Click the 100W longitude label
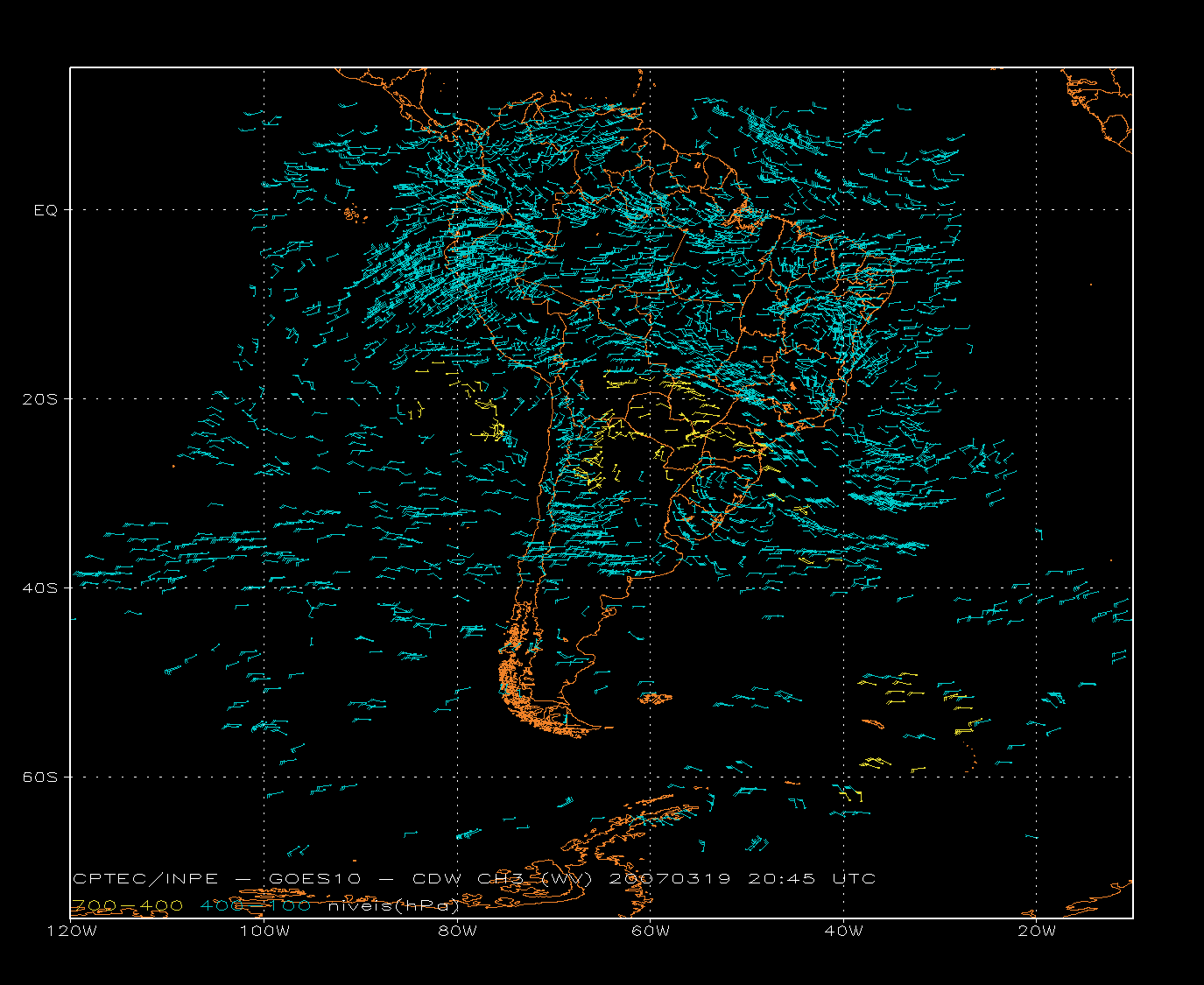 pyautogui.click(x=264, y=931)
